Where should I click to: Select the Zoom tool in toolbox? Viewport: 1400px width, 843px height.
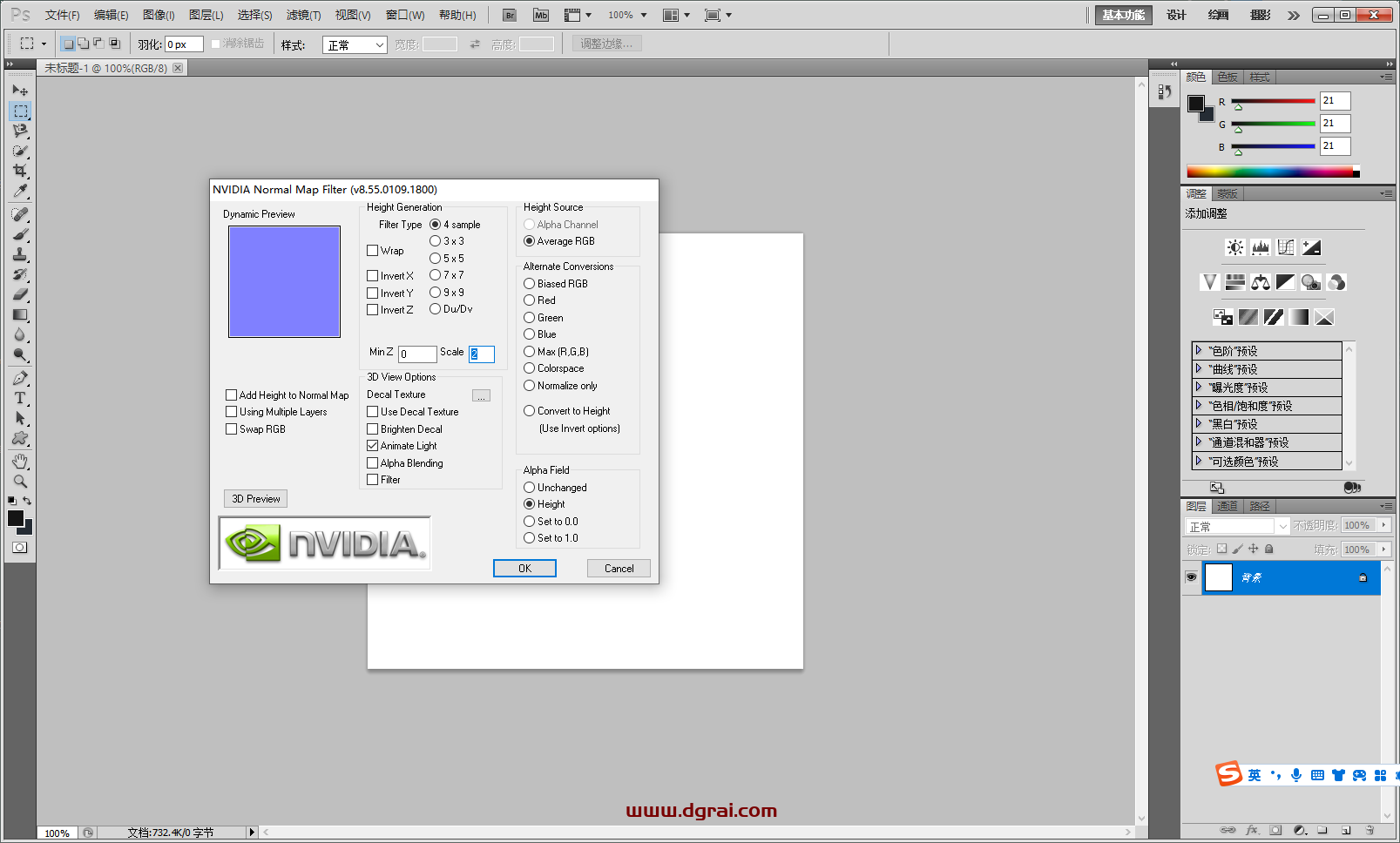tap(20, 481)
